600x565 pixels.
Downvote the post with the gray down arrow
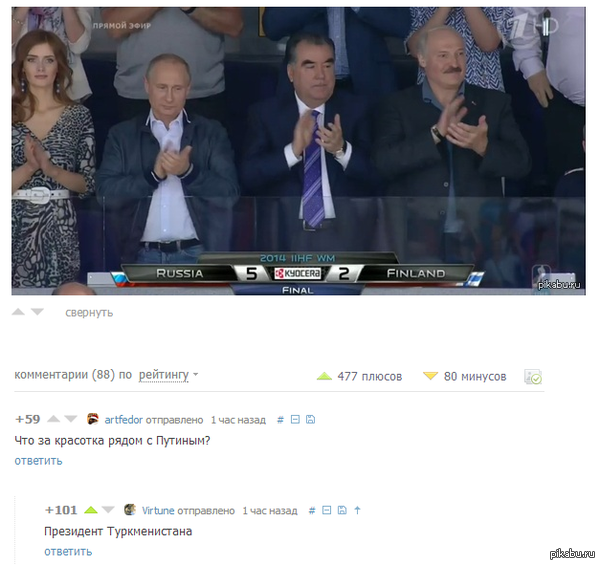[x=37, y=312]
